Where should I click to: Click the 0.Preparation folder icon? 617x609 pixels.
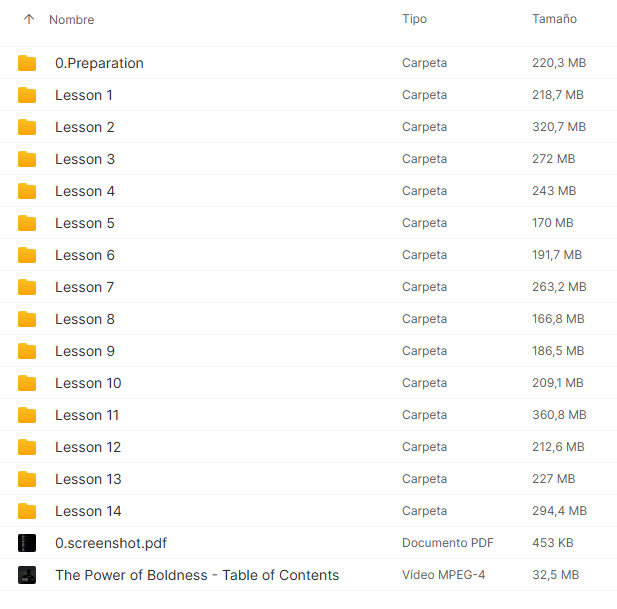click(27, 63)
